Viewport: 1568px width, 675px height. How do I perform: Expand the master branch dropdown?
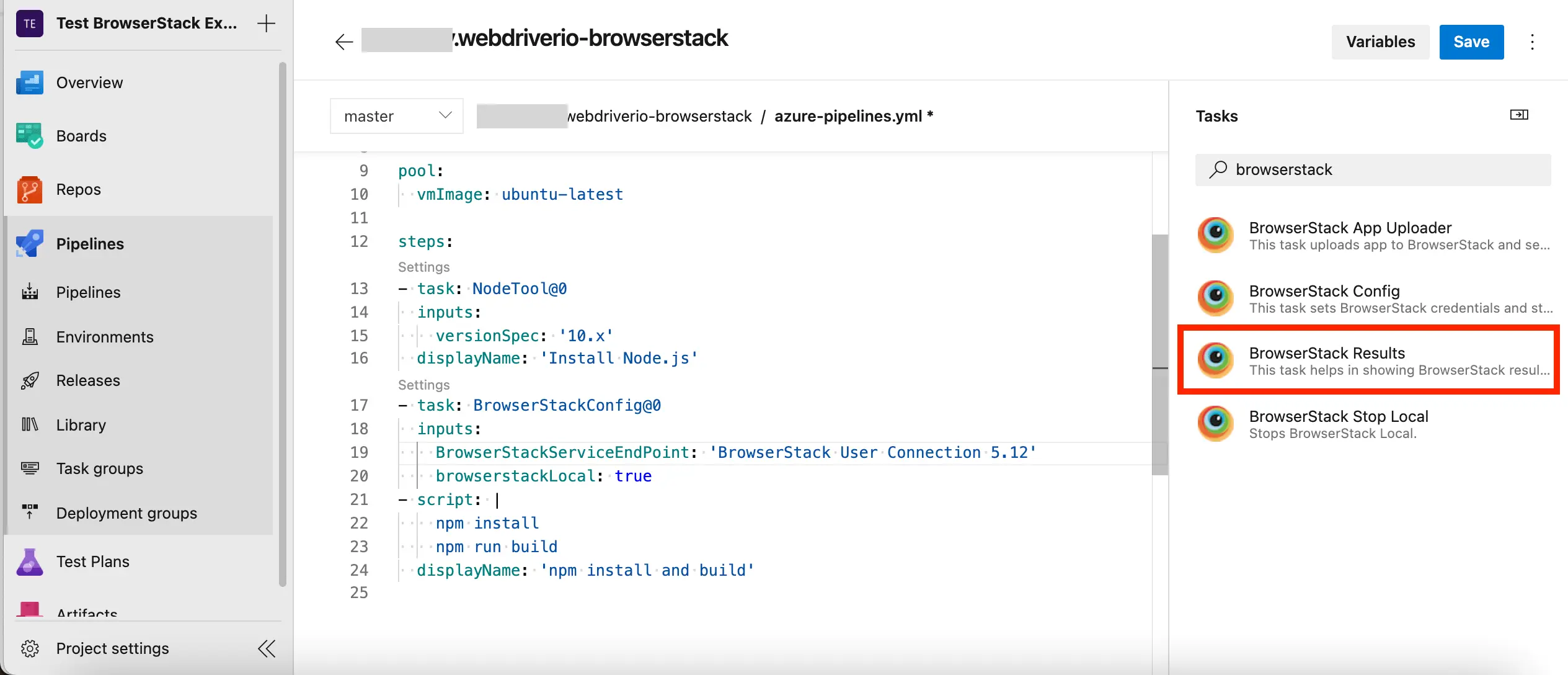[x=396, y=116]
